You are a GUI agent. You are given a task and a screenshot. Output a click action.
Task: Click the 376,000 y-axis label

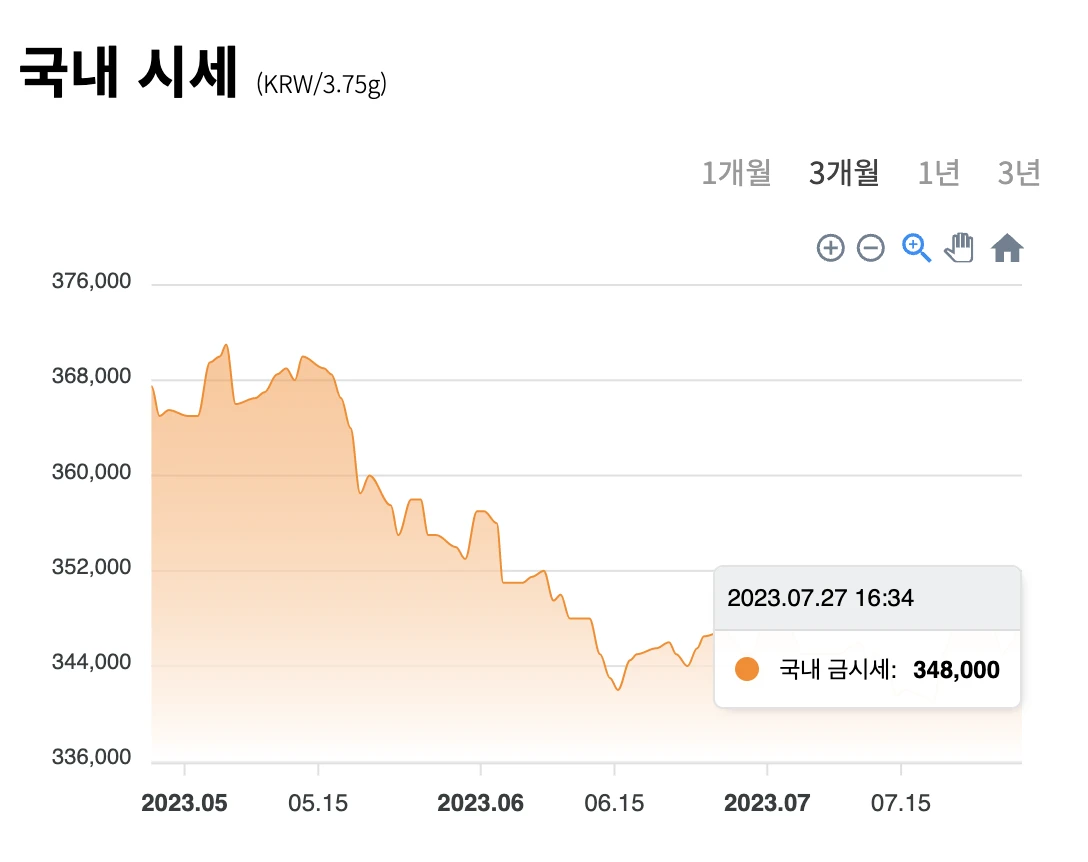[92, 282]
